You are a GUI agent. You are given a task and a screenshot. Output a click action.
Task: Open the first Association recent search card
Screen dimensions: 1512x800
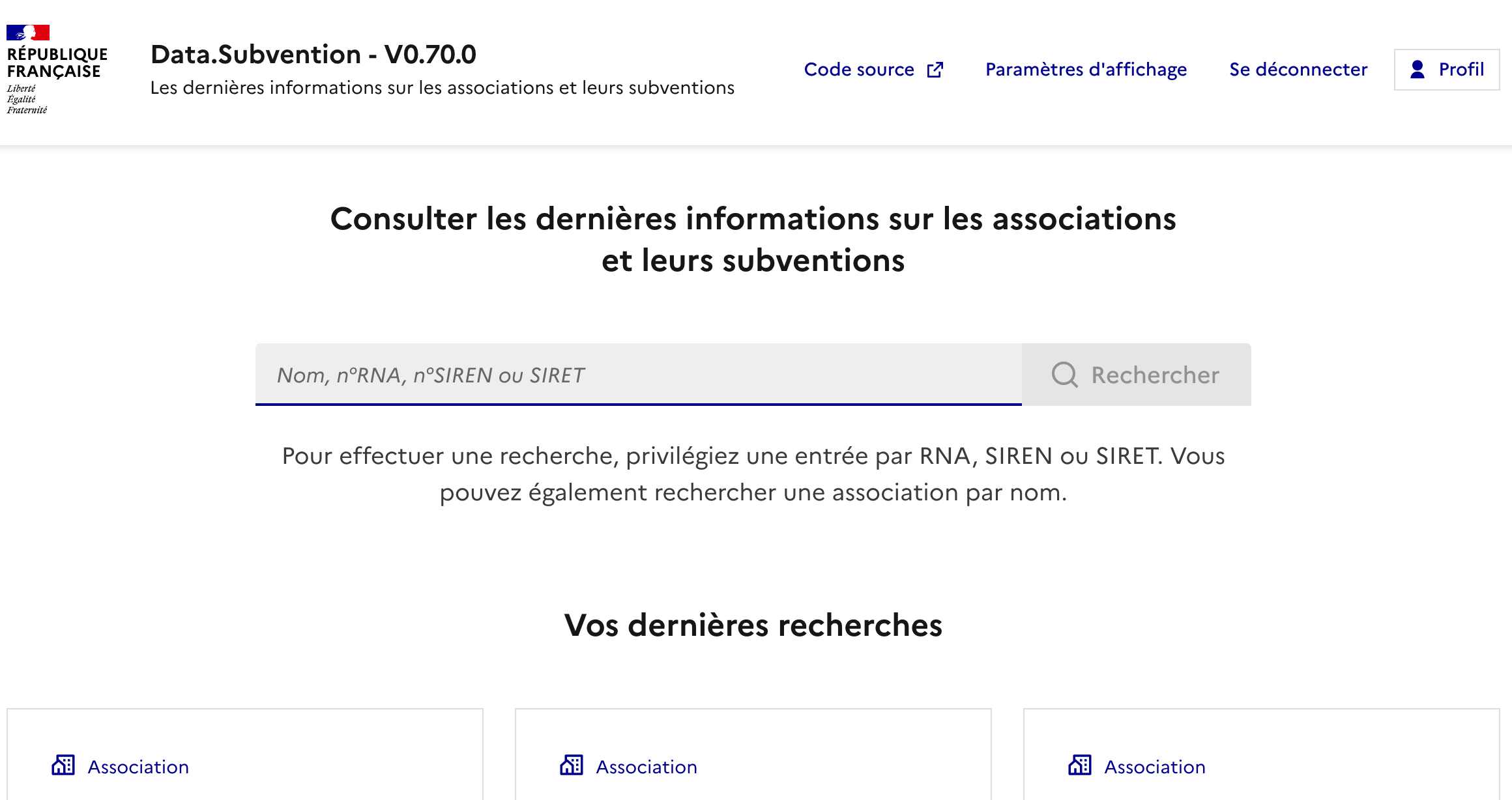(245, 754)
